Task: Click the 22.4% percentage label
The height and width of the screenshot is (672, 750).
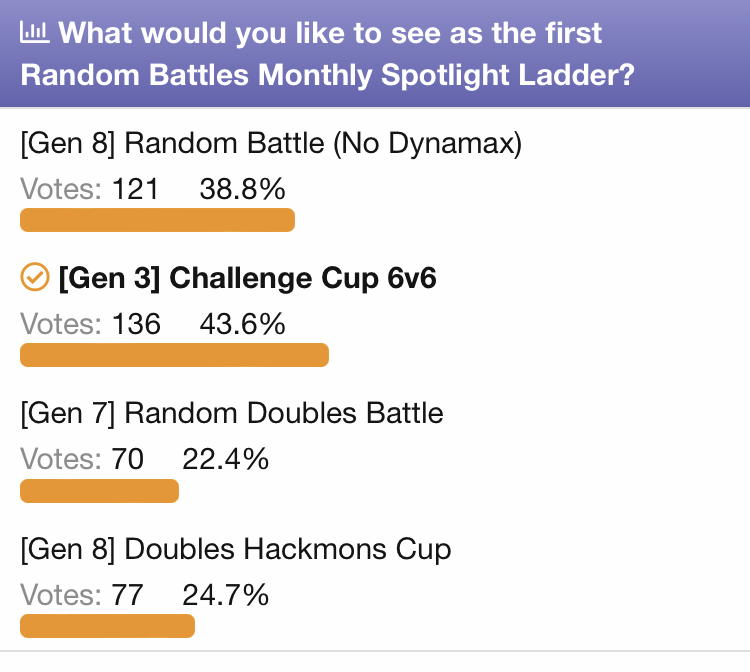Action: (225, 459)
